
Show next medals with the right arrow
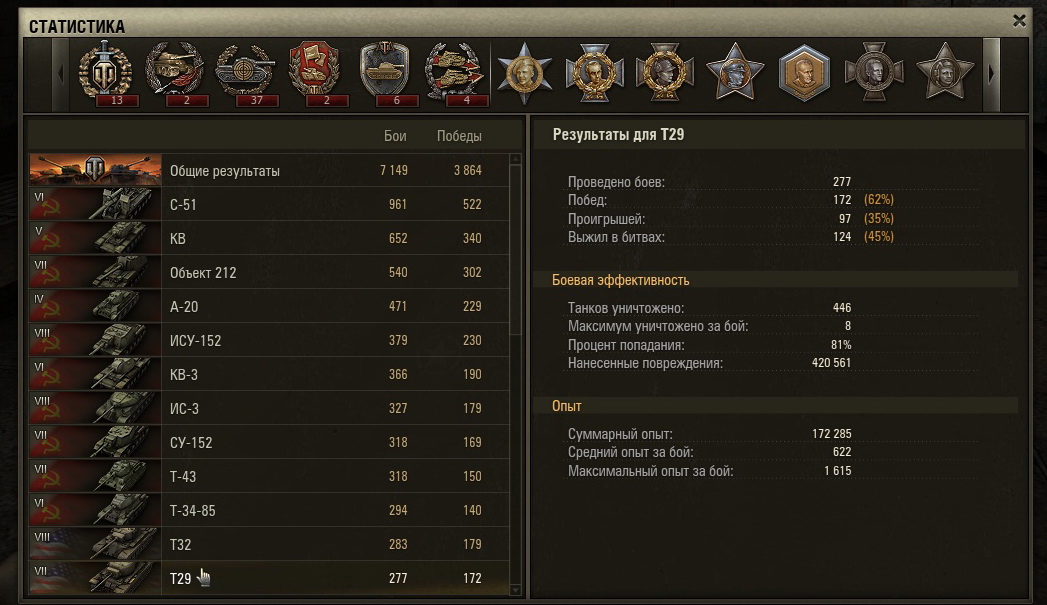(x=991, y=74)
